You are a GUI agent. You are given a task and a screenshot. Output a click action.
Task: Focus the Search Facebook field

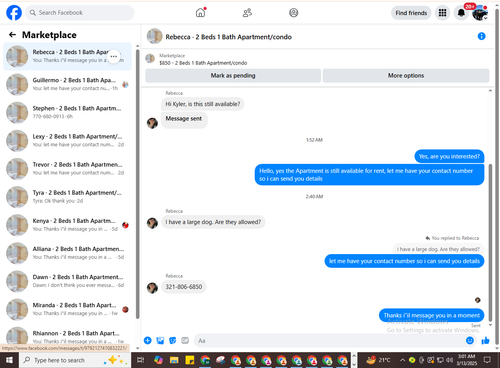coord(80,13)
